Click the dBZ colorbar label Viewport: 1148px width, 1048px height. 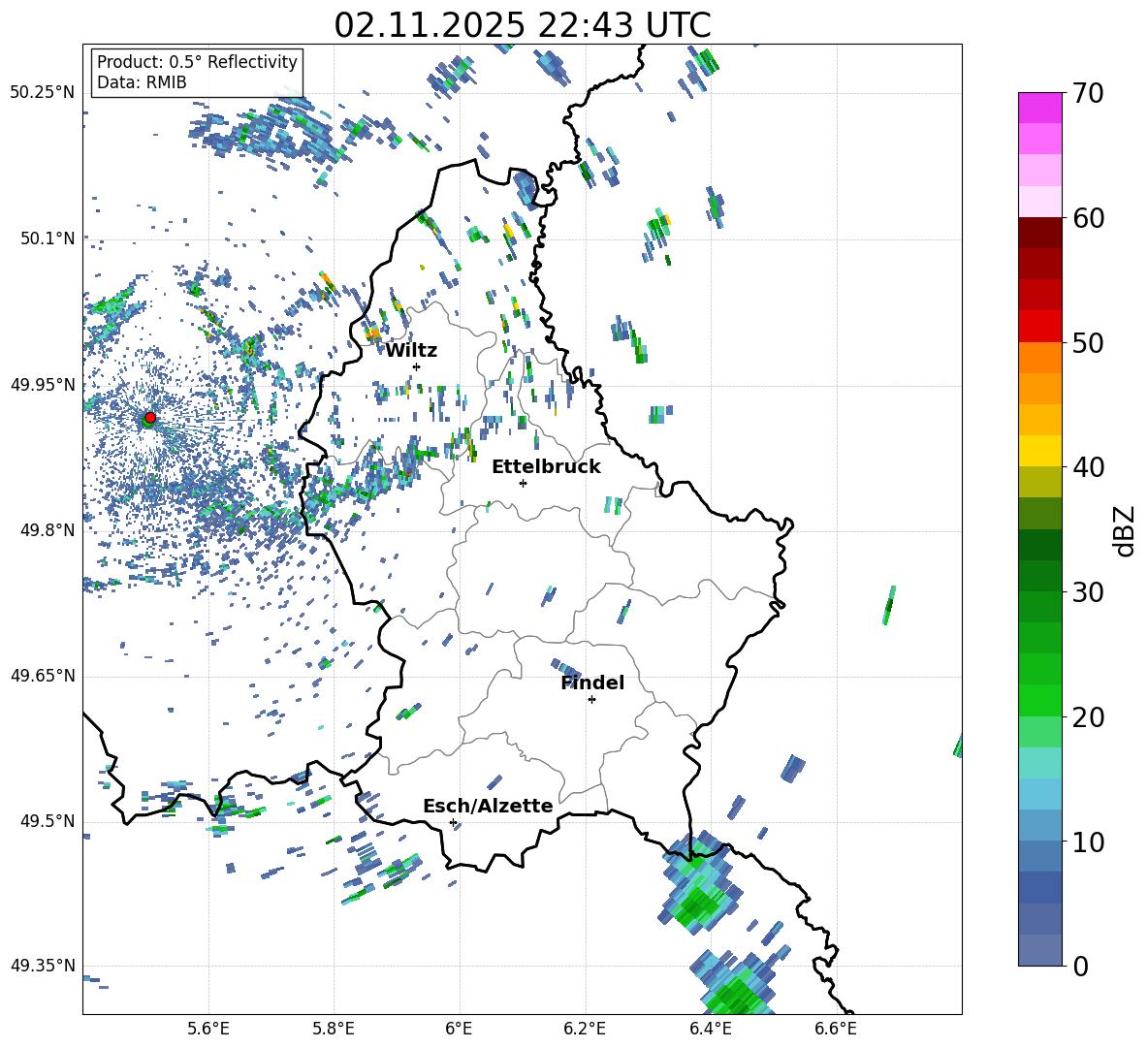point(1126,530)
